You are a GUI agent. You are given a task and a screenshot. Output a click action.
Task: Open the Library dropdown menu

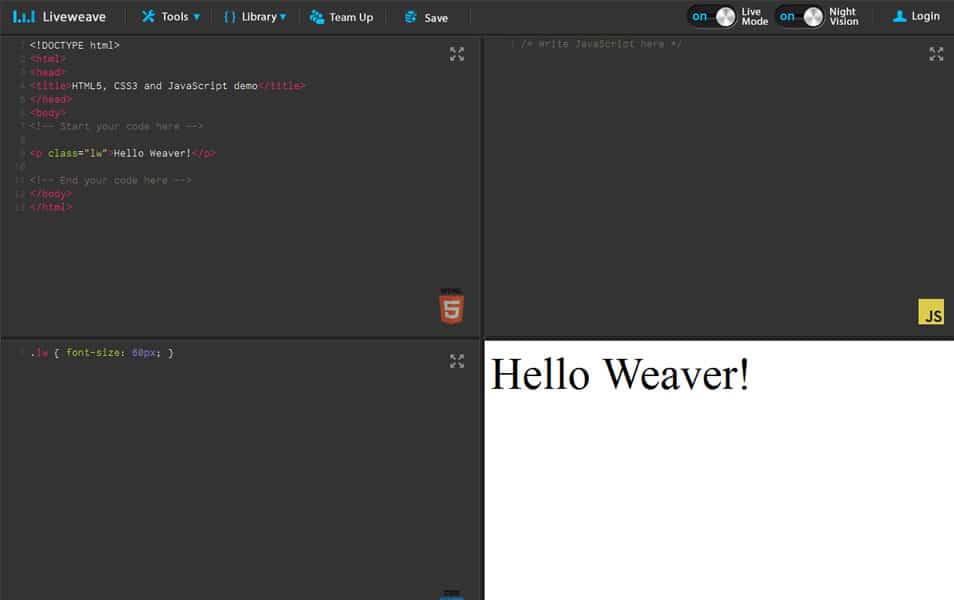coord(255,16)
